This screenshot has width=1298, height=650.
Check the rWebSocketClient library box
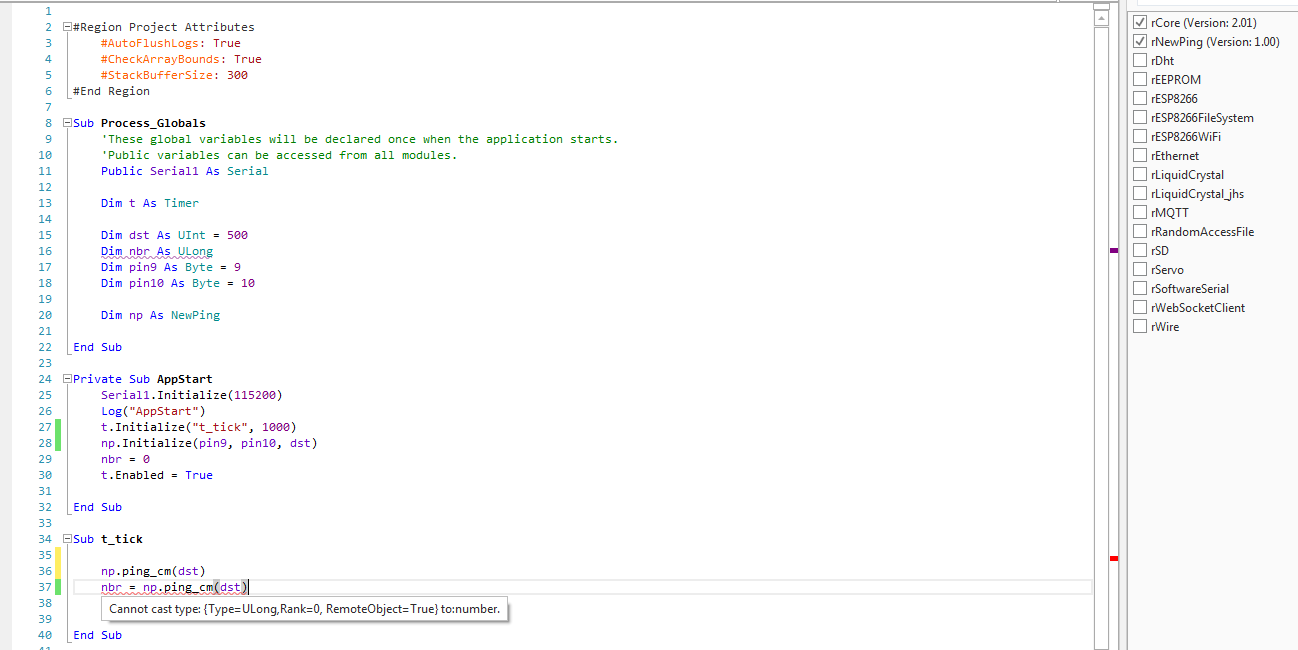click(x=1140, y=307)
